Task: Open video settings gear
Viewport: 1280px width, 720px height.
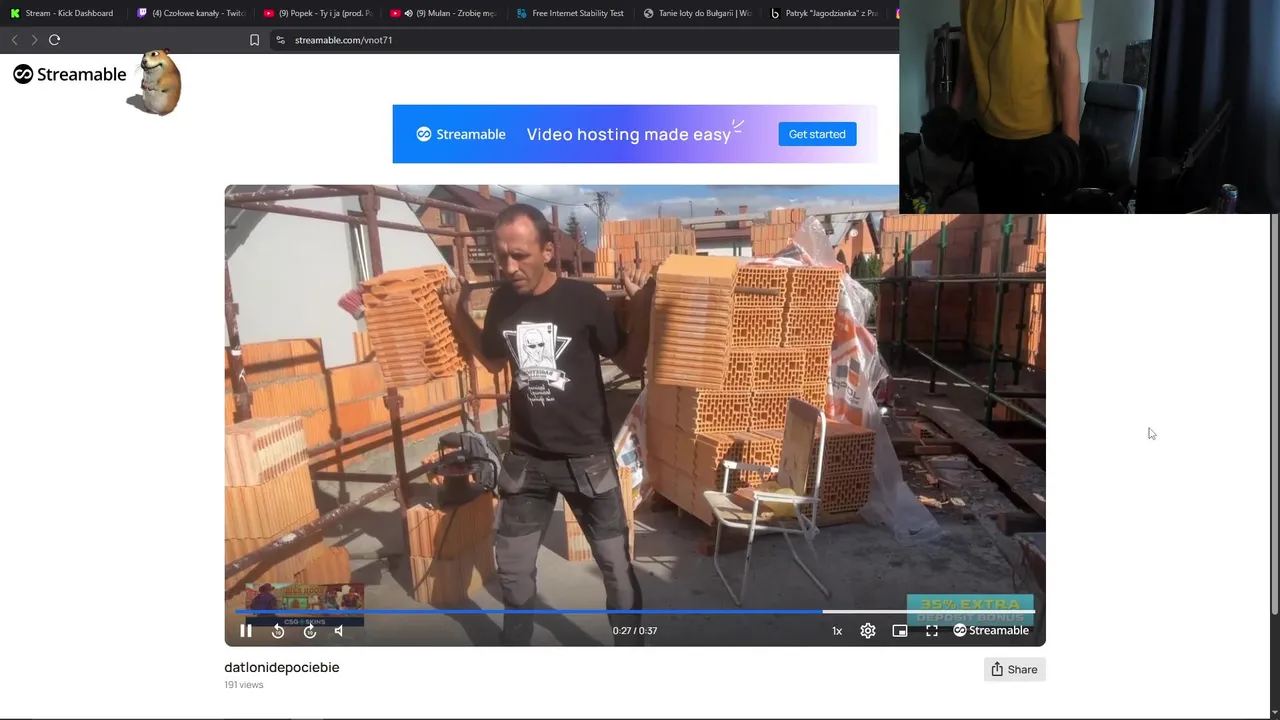Action: [x=868, y=631]
